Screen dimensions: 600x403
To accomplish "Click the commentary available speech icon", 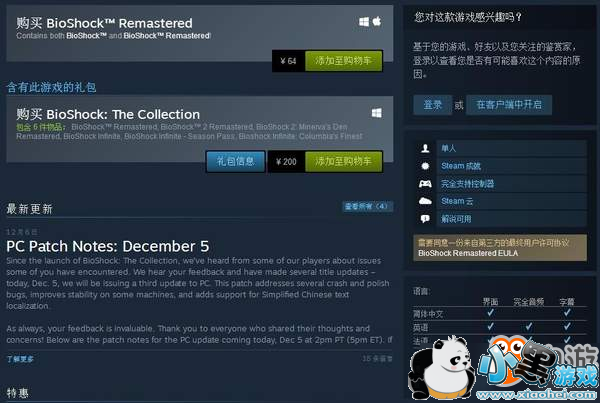I will (425, 219).
